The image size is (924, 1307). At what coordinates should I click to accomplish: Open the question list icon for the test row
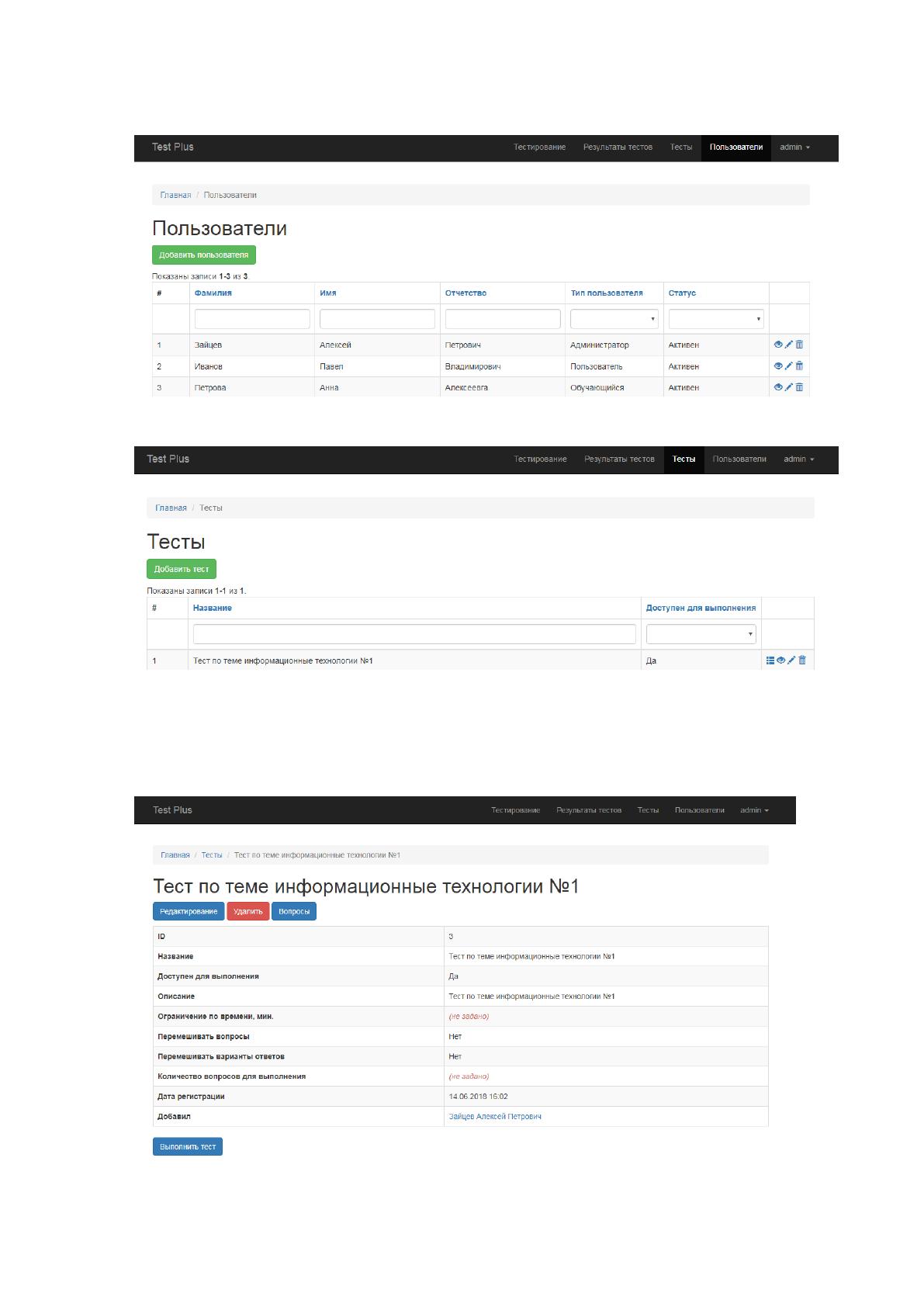770,660
